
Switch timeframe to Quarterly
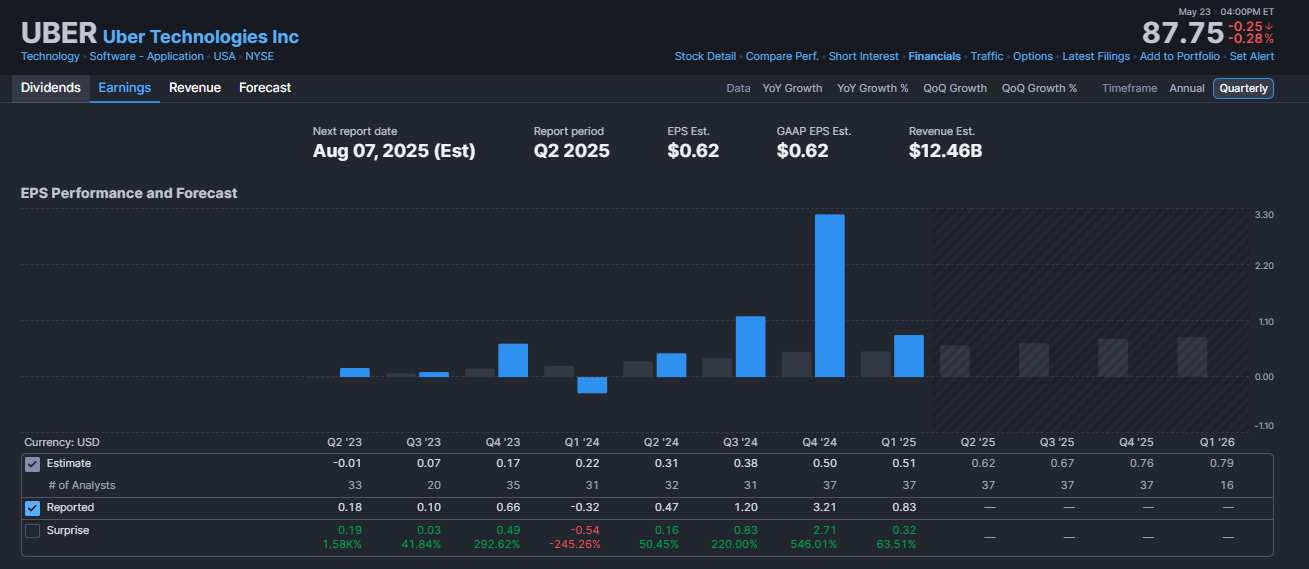(1244, 88)
